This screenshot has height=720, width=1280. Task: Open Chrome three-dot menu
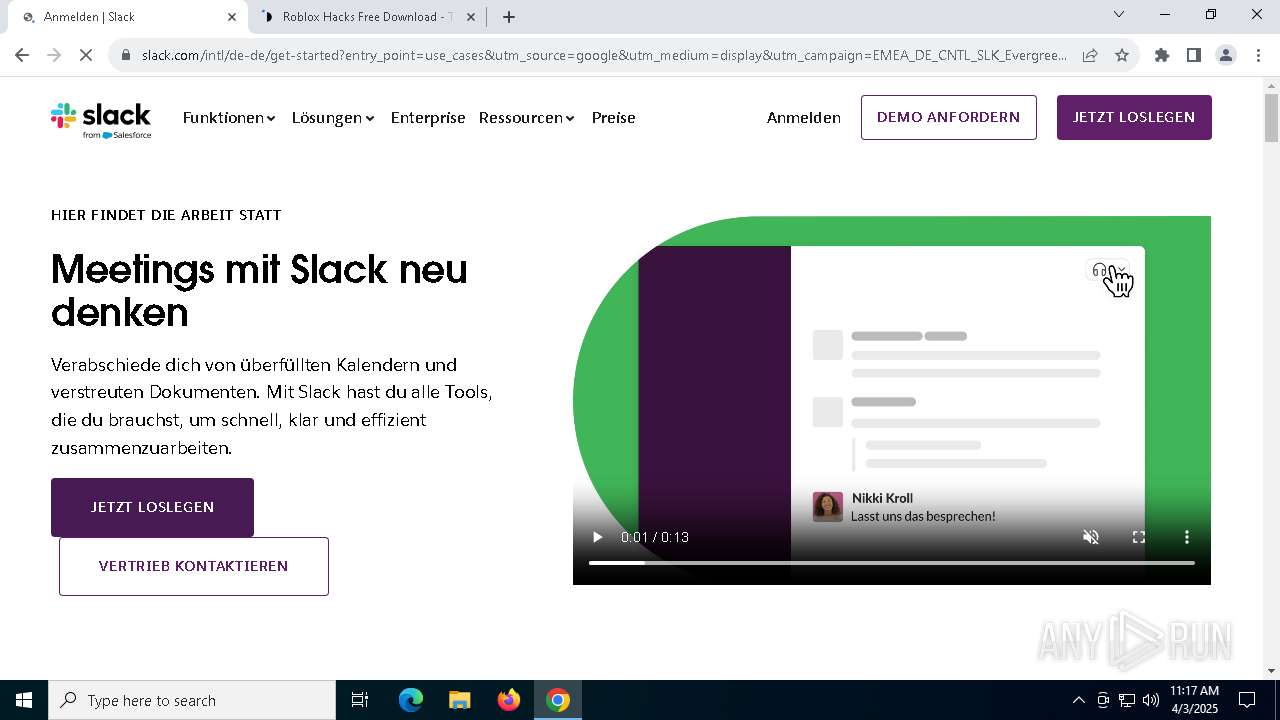[1259, 55]
